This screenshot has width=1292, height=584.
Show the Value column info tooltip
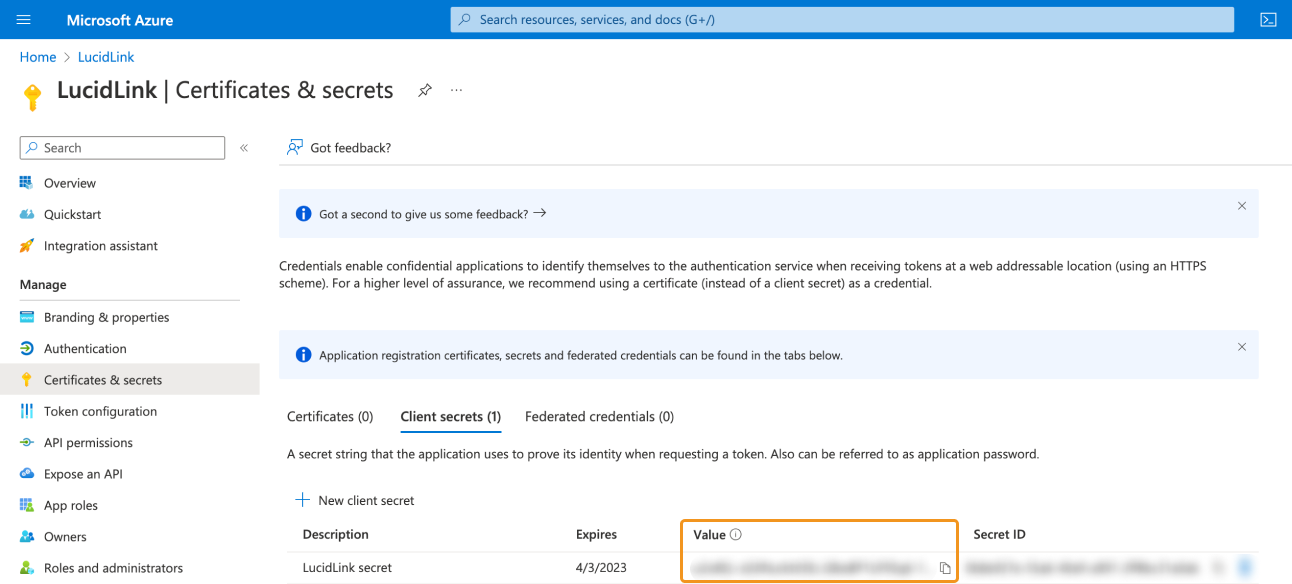[x=736, y=535]
